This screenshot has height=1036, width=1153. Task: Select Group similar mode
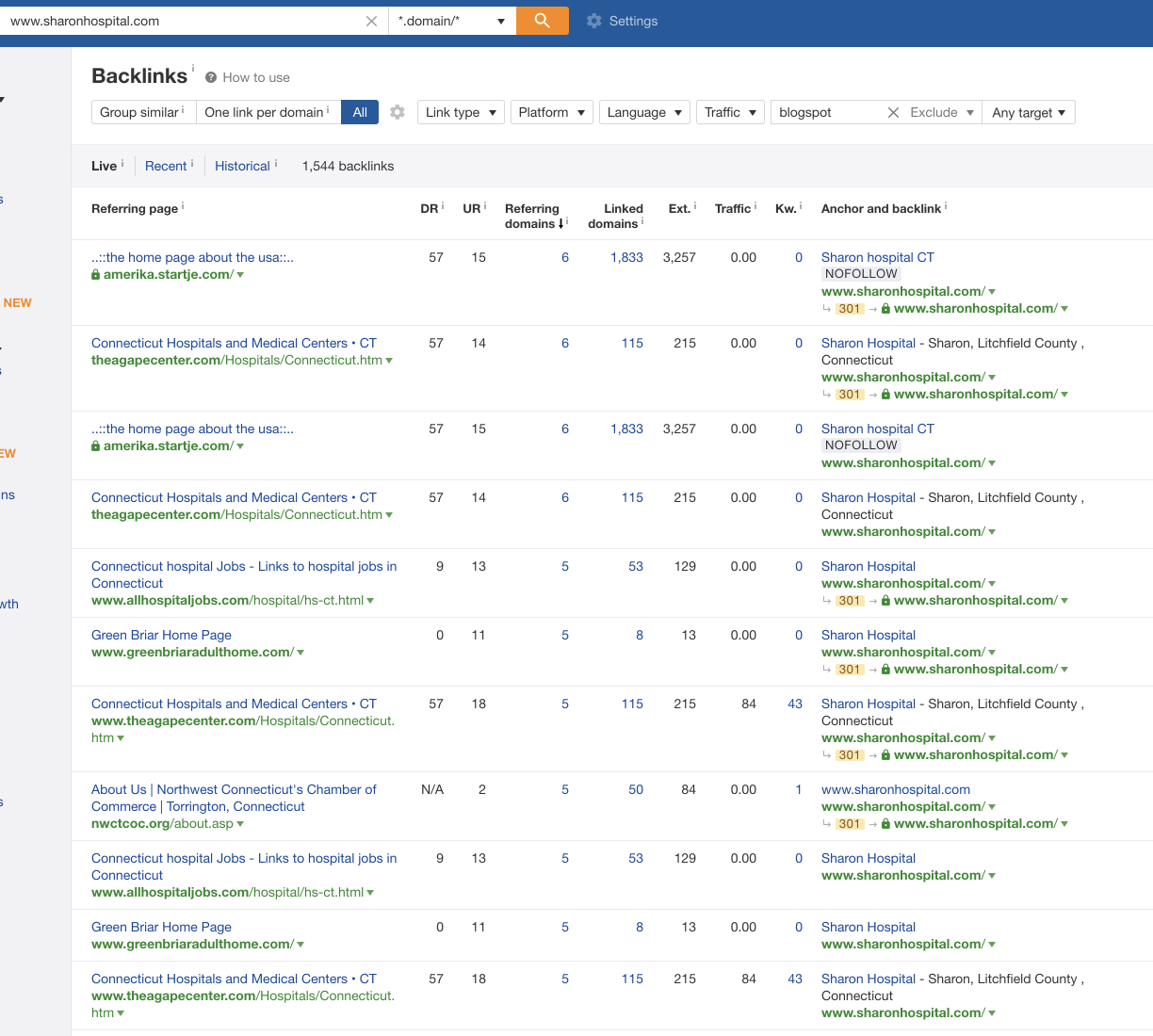(x=143, y=112)
